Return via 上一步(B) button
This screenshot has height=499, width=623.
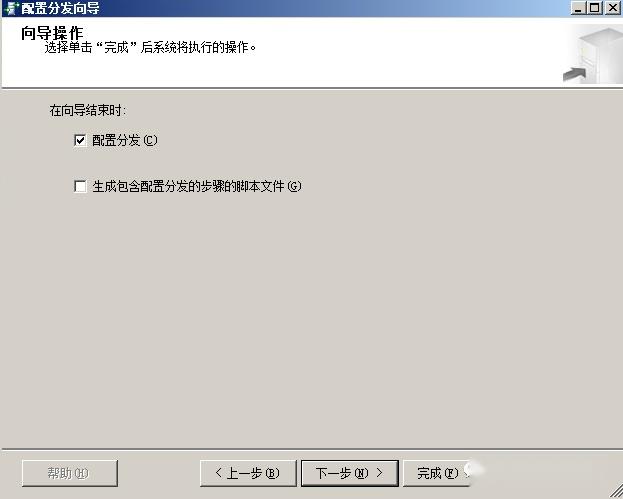pos(248,473)
